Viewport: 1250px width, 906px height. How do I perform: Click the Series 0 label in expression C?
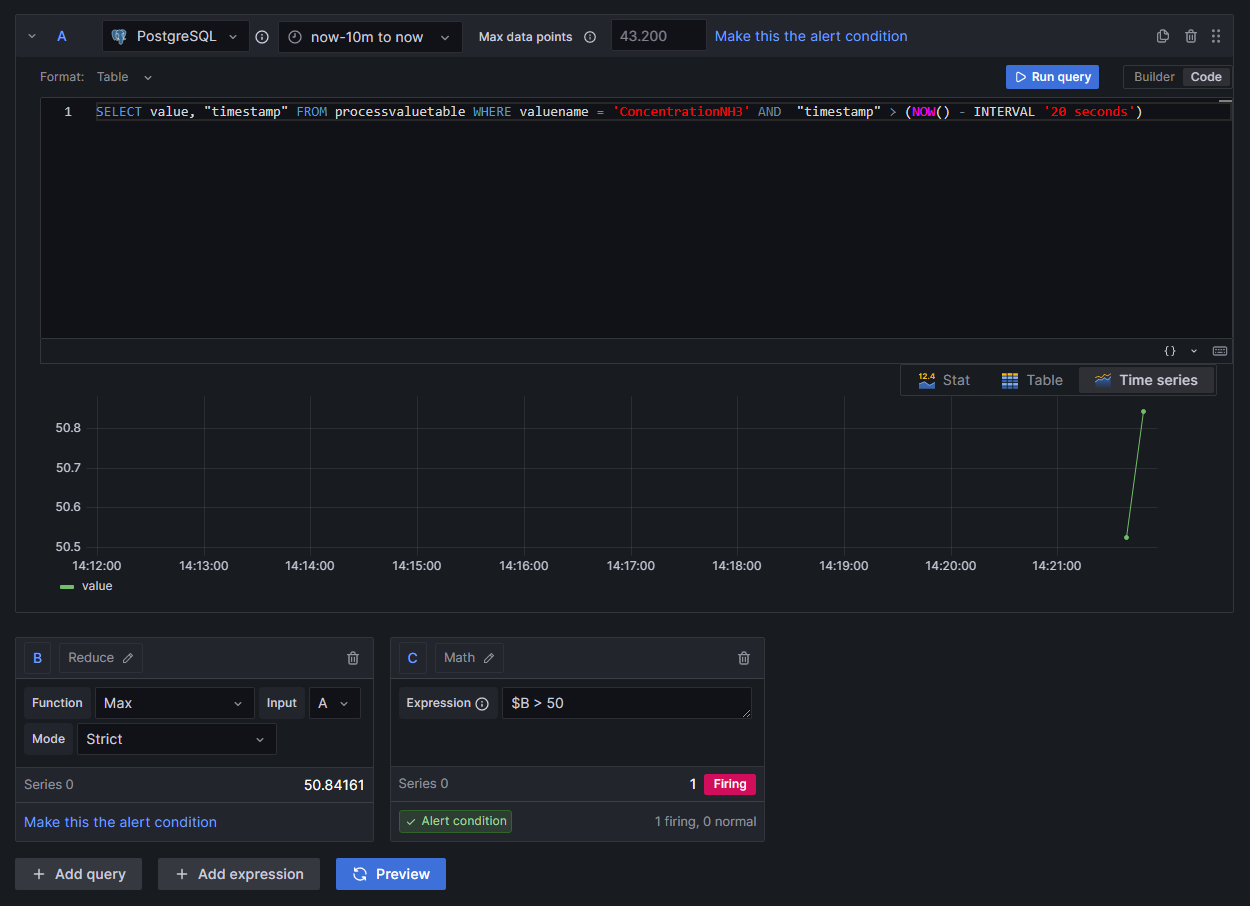pyautogui.click(x=424, y=784)
